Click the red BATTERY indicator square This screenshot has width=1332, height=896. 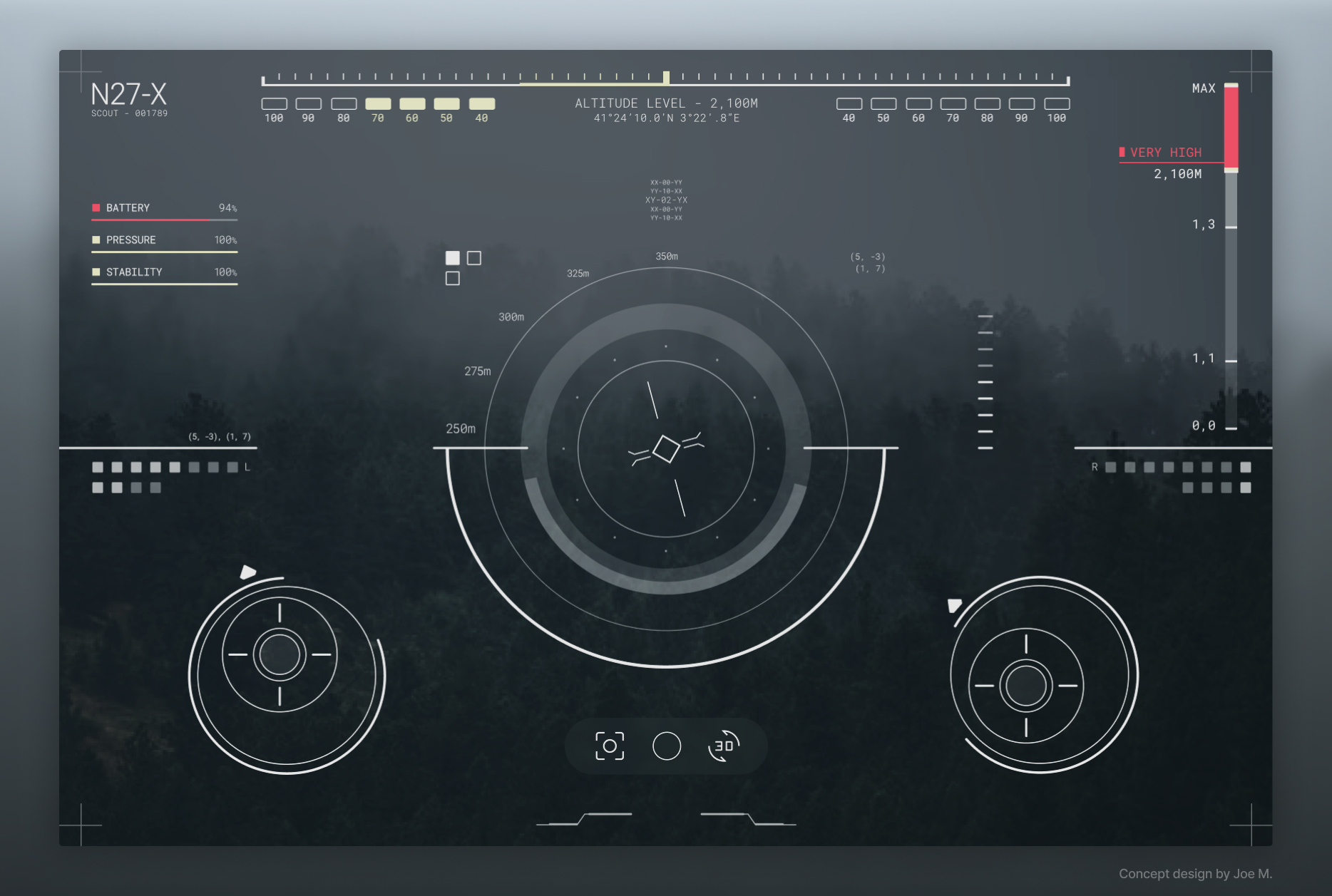click(96, 208)
